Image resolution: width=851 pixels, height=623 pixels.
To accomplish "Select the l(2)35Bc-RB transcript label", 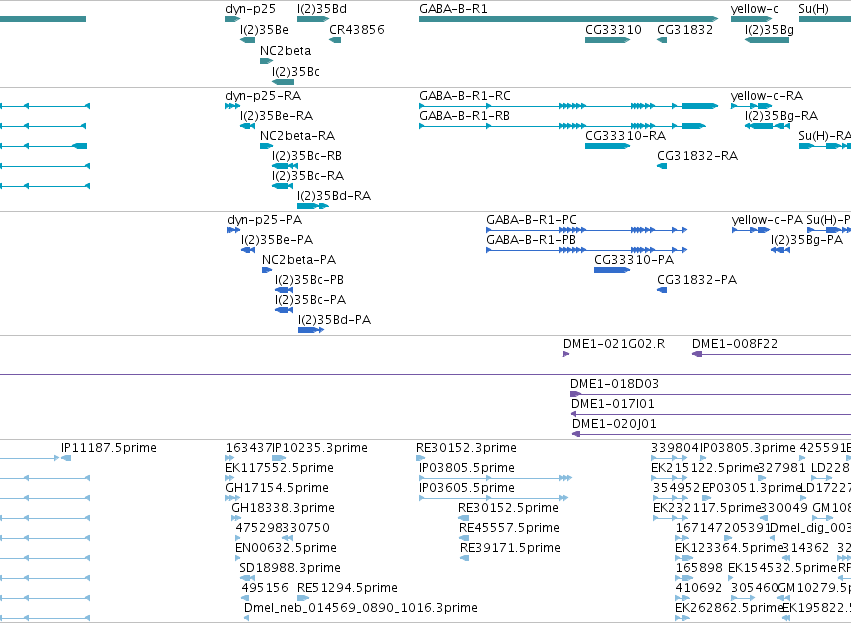I will coord(307,156).
